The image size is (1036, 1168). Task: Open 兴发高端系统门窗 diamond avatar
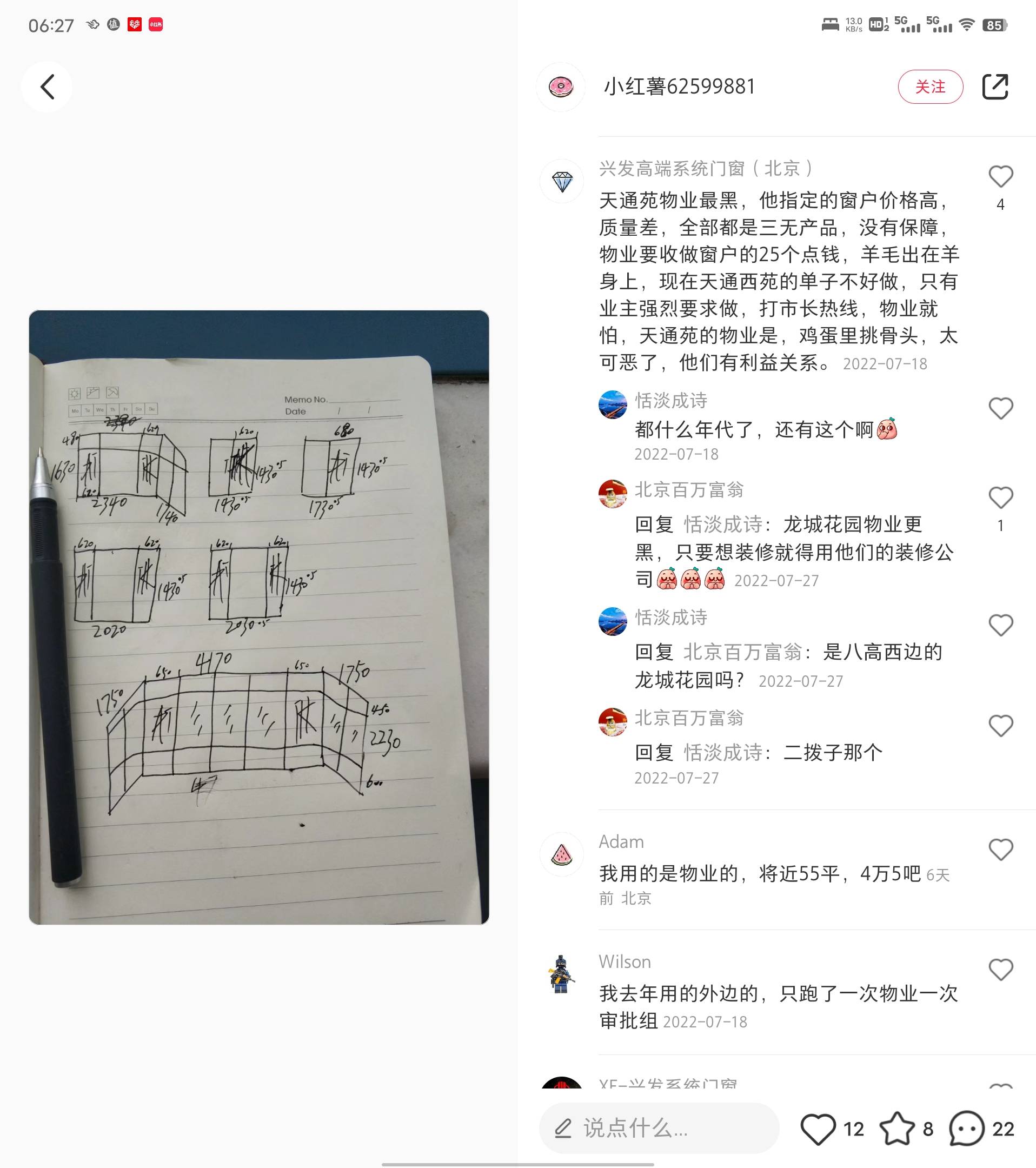point(562,182)
